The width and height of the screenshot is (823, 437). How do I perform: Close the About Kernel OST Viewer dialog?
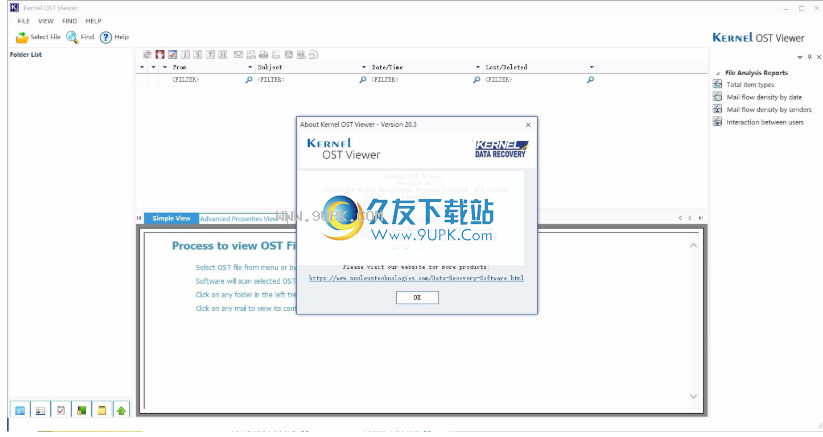[528, 125]
